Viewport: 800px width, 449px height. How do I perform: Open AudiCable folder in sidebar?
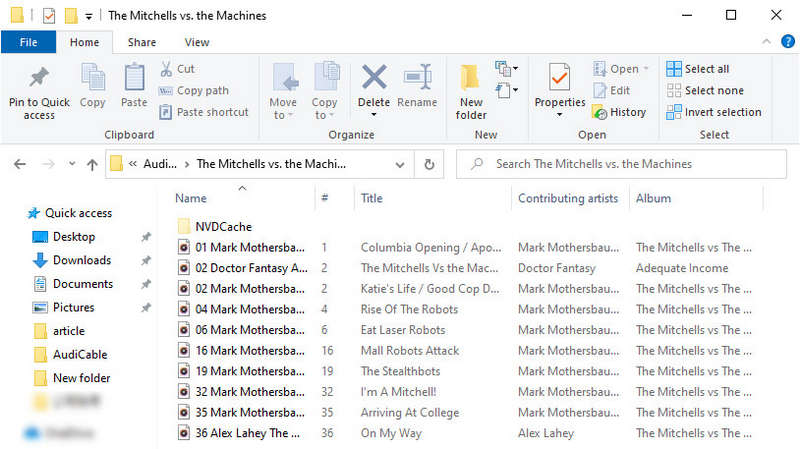[x=70, y=355]
